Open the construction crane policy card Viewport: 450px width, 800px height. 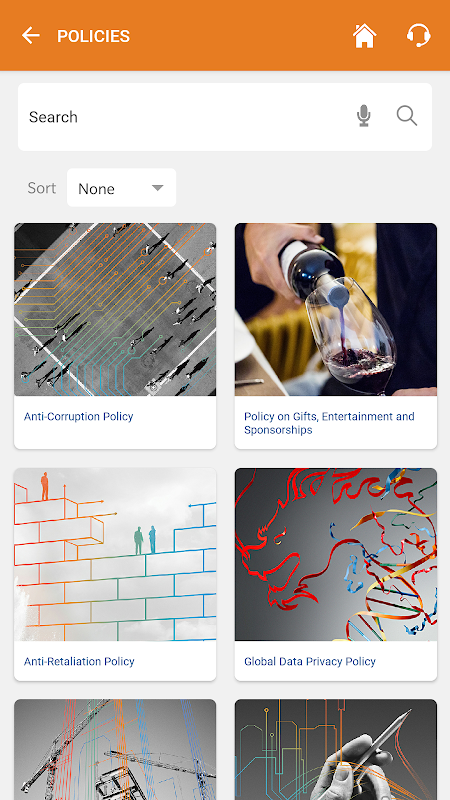115,749
